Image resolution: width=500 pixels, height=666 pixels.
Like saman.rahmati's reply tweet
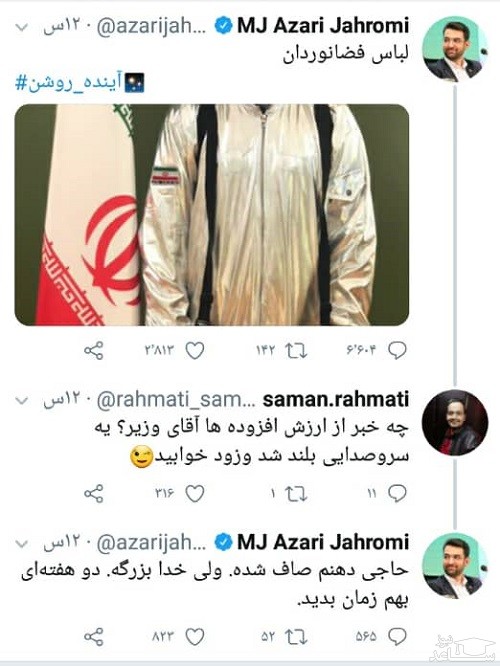pos(195,494)
